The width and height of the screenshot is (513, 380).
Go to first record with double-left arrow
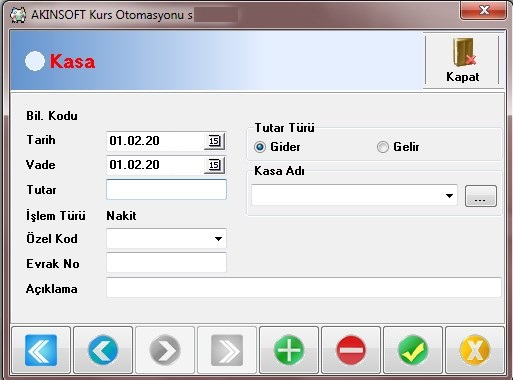coord(41,350)
